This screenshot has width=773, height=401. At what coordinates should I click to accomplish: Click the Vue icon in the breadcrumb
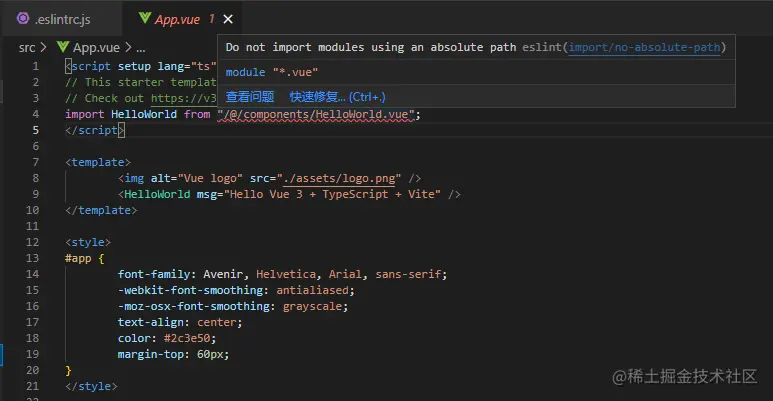click(63, 47)
